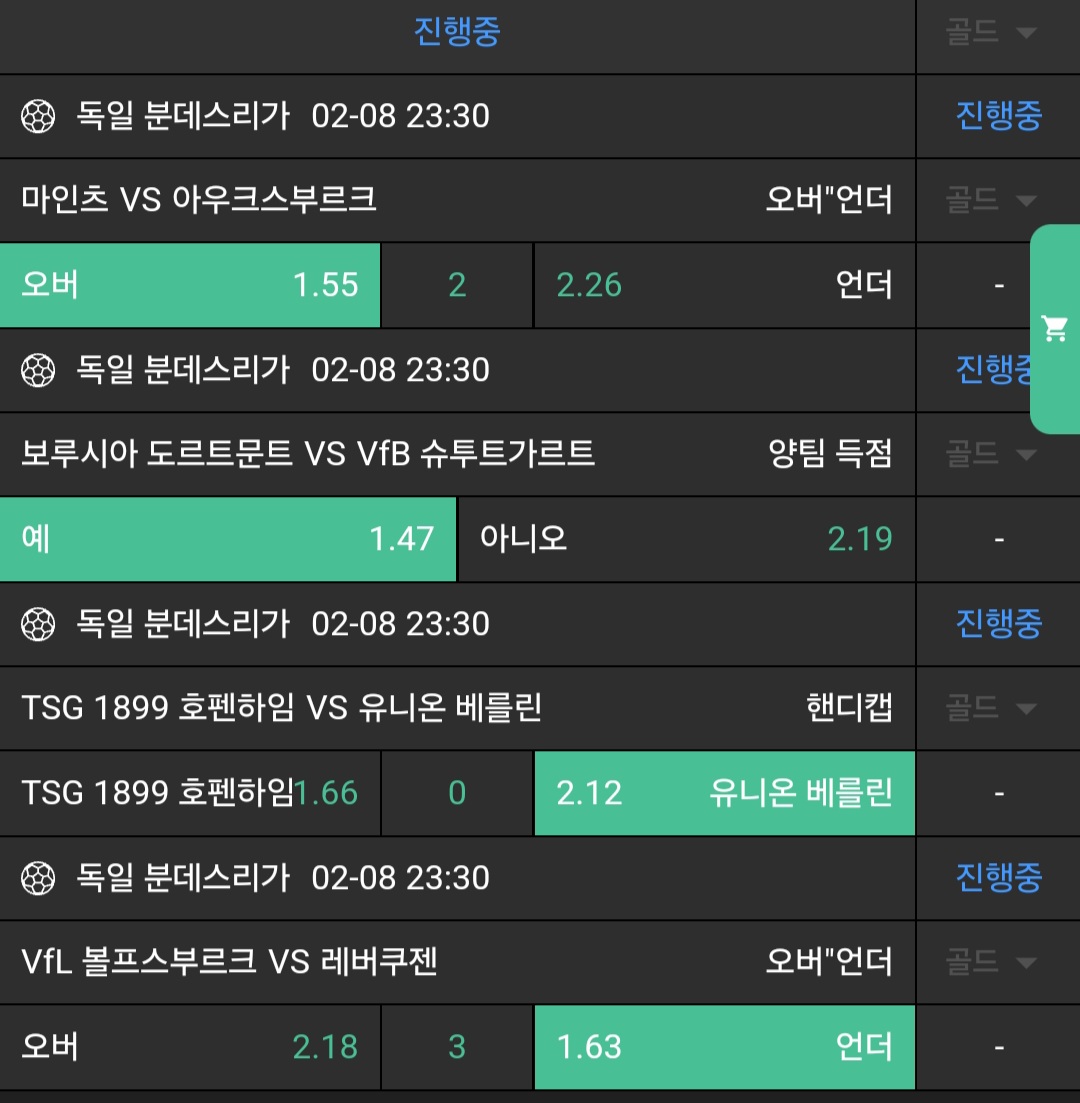Expand 골드 dropdown on Wolfsburg match row

click(990, 963)
